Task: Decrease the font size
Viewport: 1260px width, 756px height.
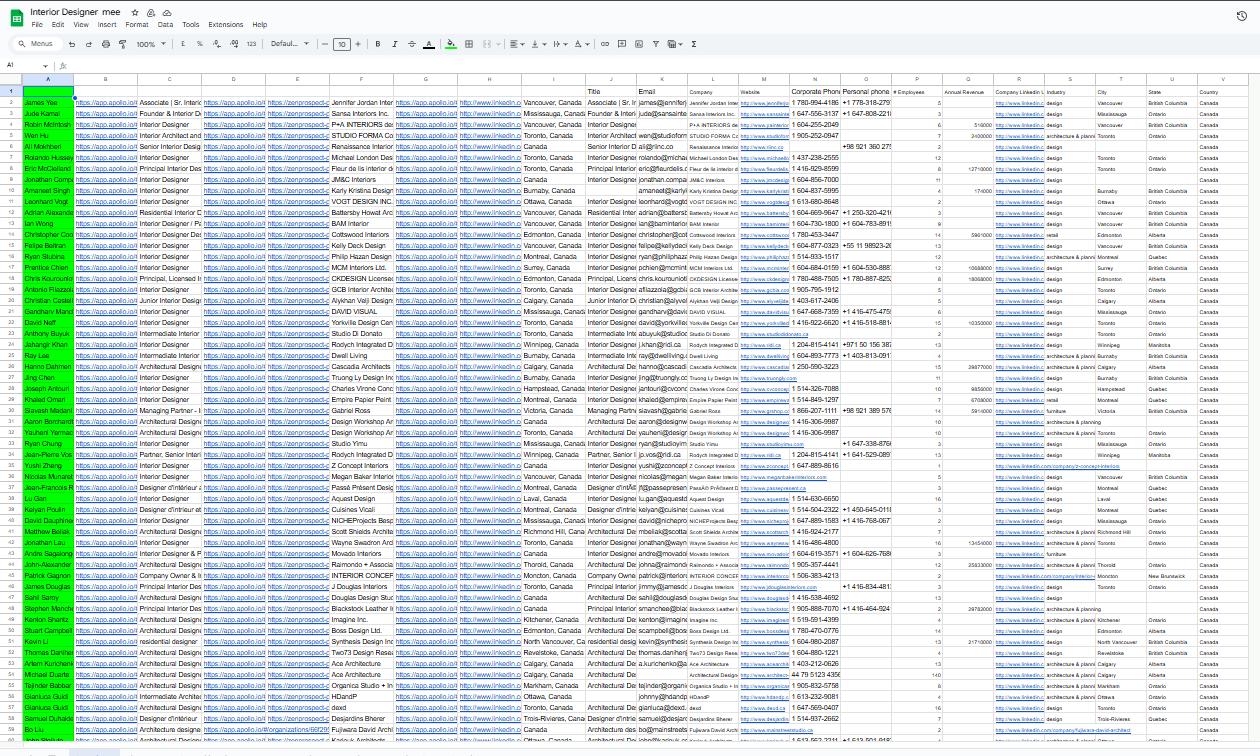Action: pos(326,44)
